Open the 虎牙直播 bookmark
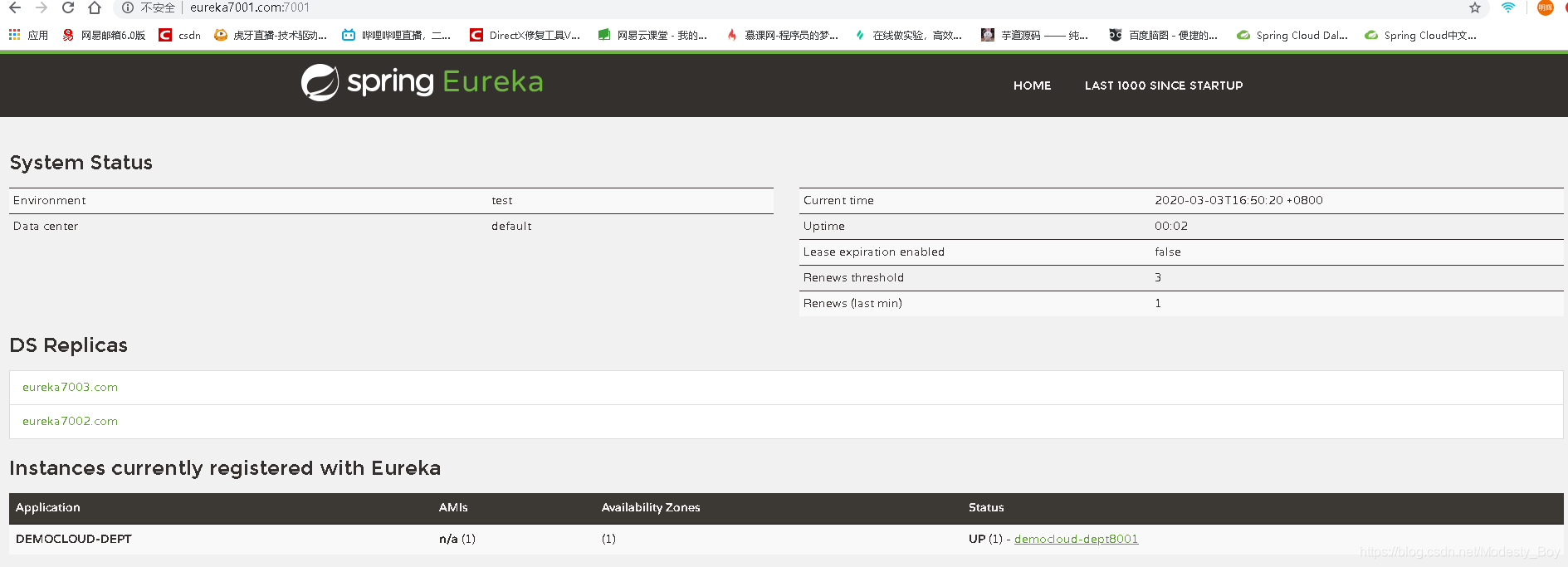The height and width of the screenshot is (567, 1568). click(x=271, y=35)
